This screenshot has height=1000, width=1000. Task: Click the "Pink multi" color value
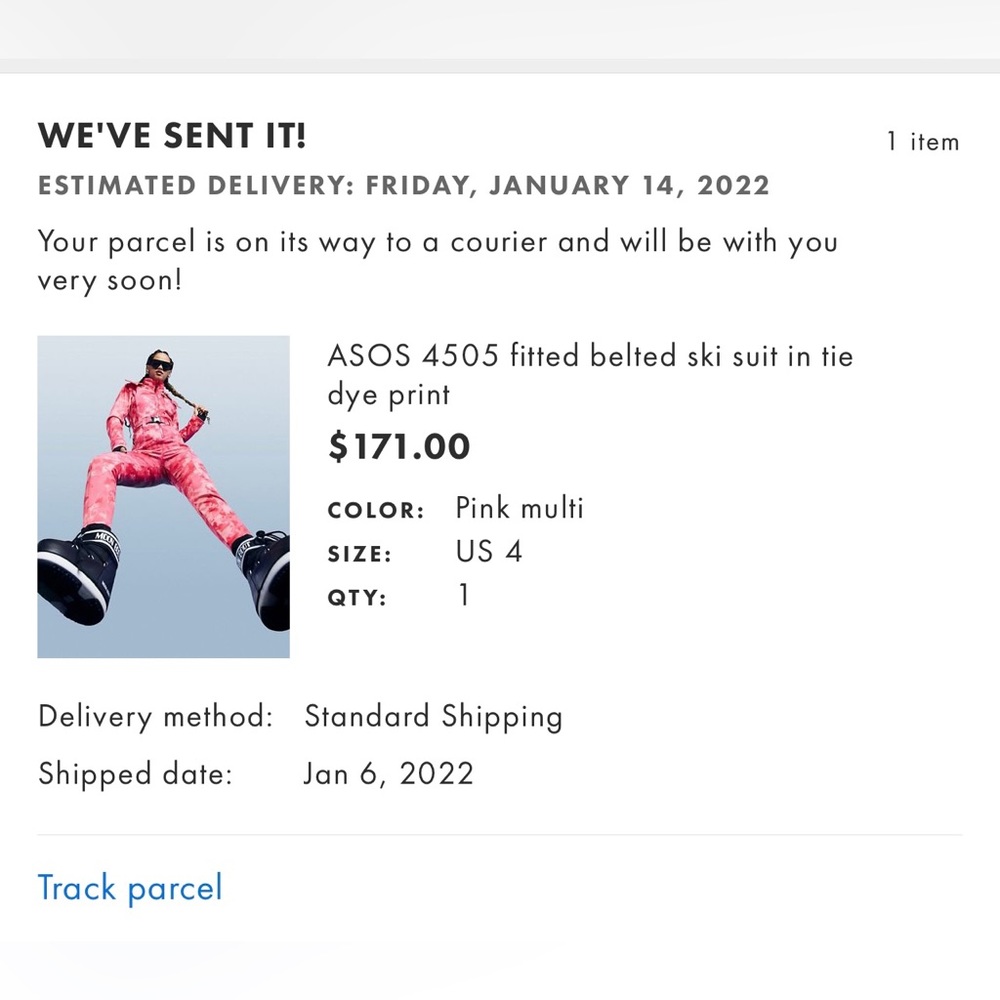518,508
